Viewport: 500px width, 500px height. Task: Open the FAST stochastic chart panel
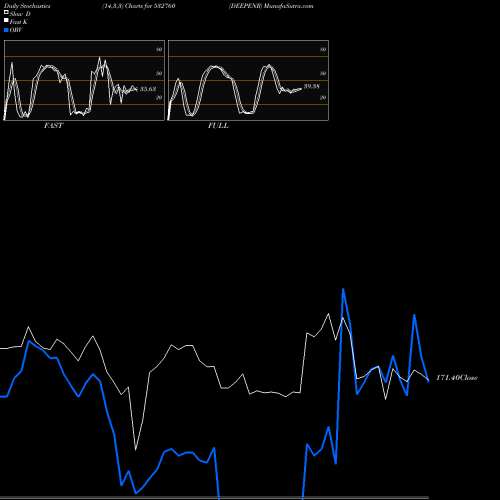tap(84, 80)
